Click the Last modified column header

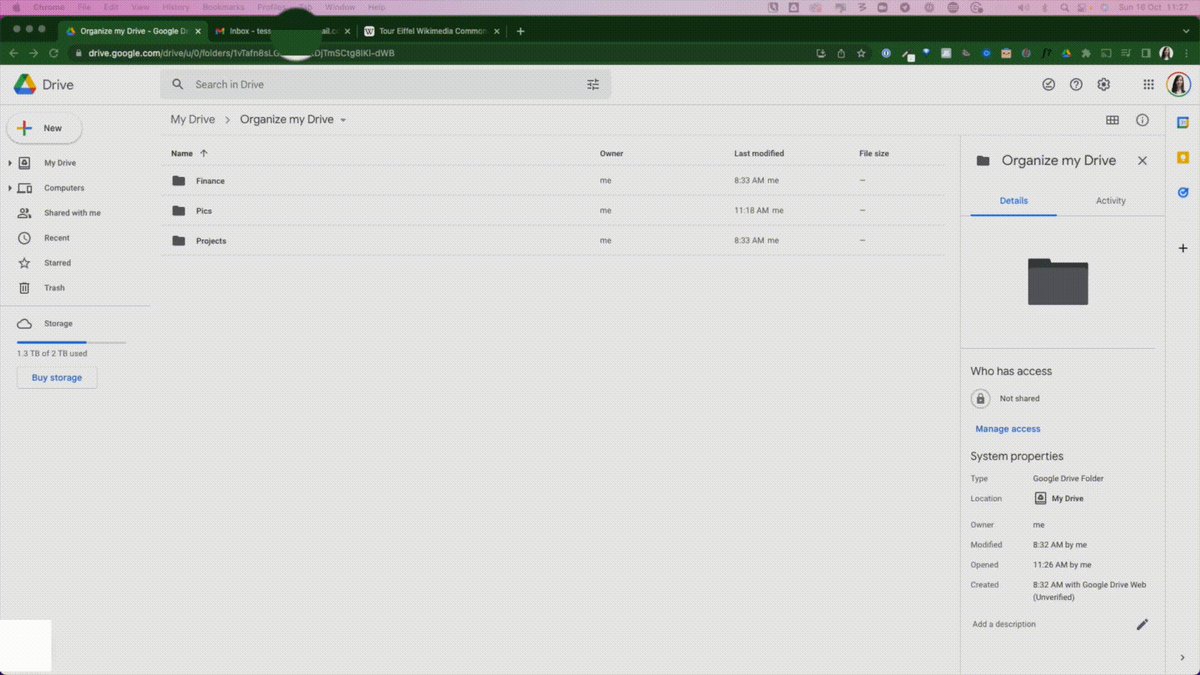tap(759, 154)
